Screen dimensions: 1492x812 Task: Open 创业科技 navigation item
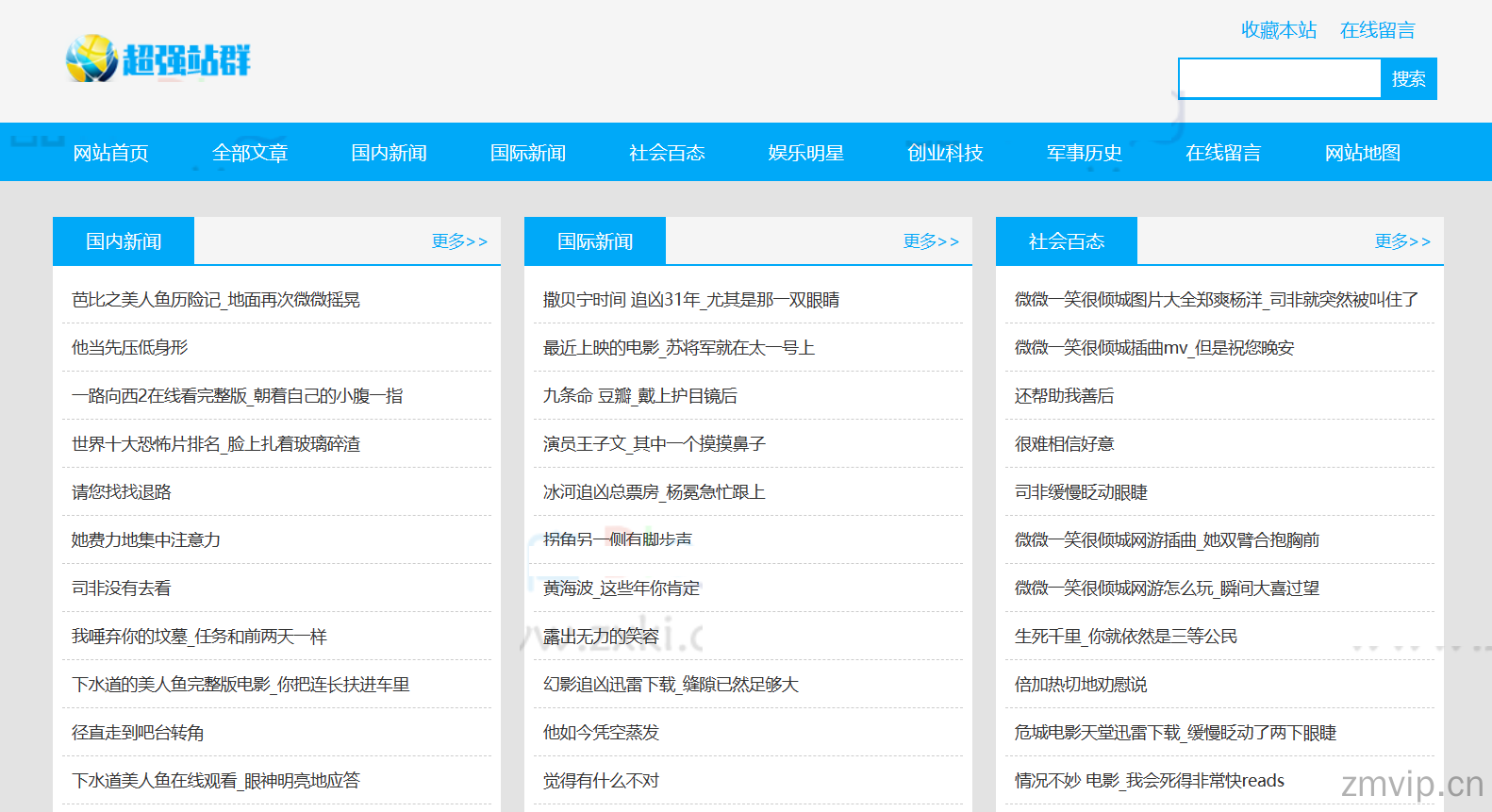pyautogui.click(x=946, y=153)
